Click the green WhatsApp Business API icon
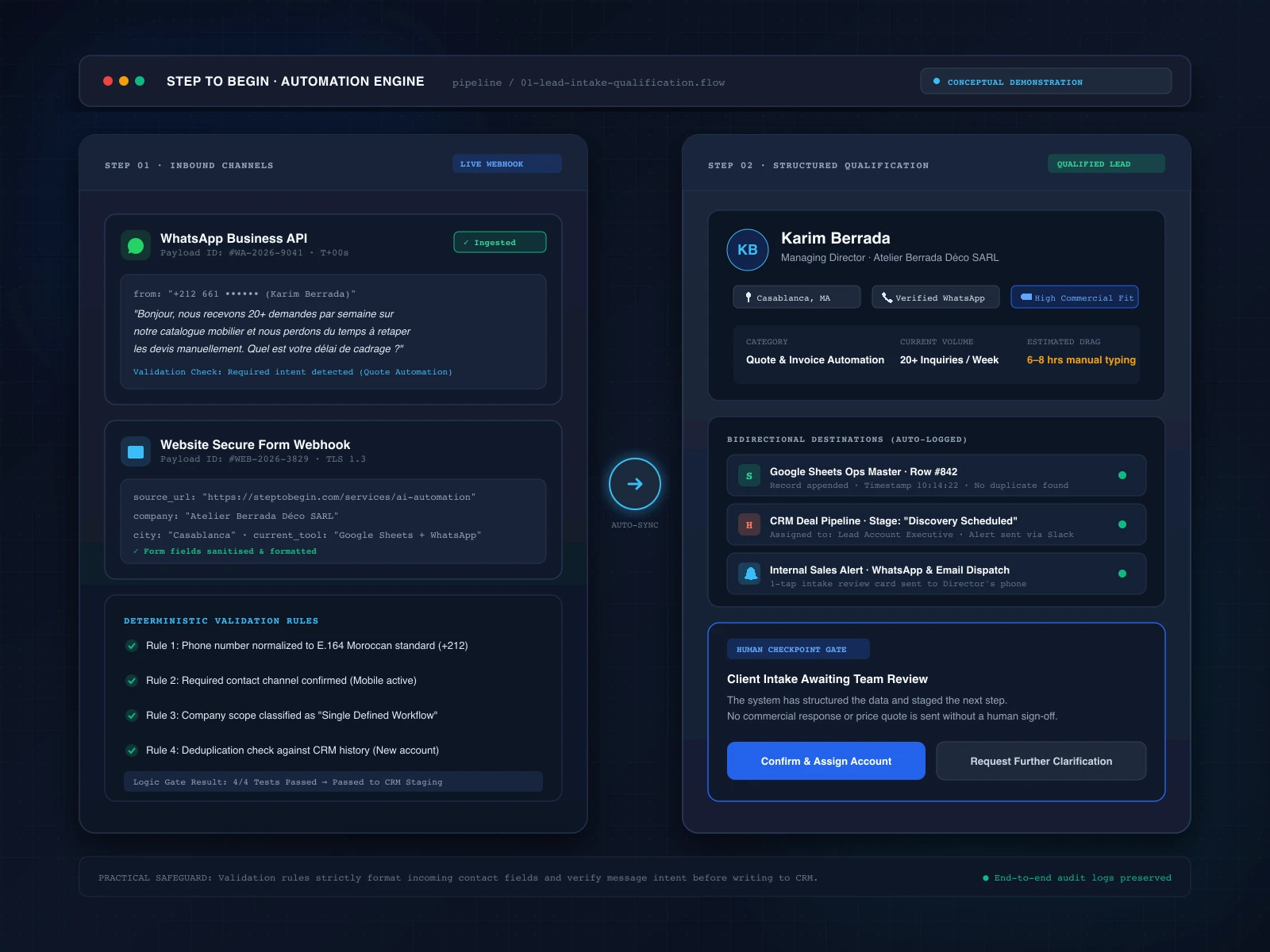 tap(136, 245)
